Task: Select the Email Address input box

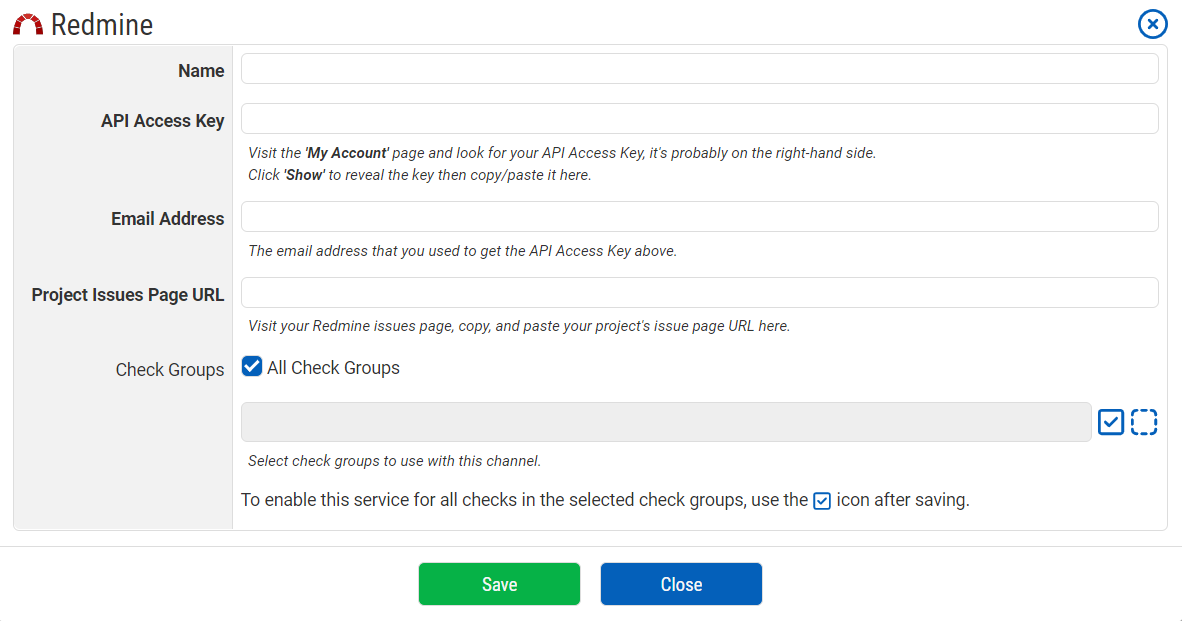Action: click(699, 217)
